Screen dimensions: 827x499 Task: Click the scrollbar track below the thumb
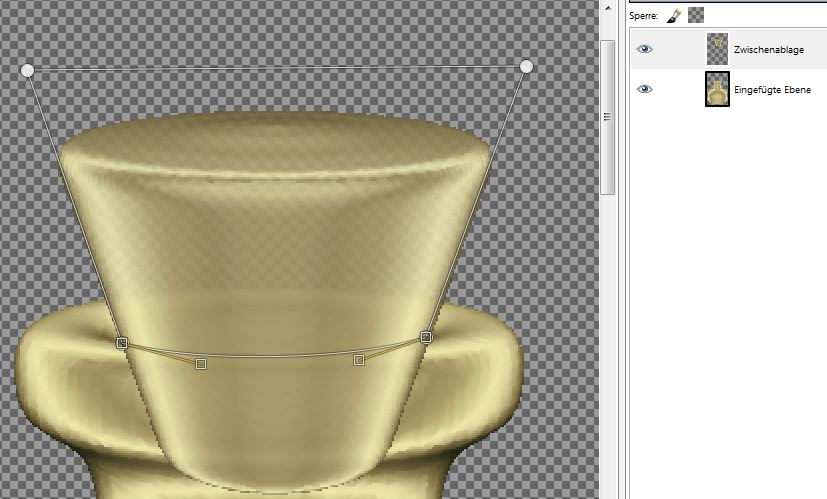click(x=606, y=350)
